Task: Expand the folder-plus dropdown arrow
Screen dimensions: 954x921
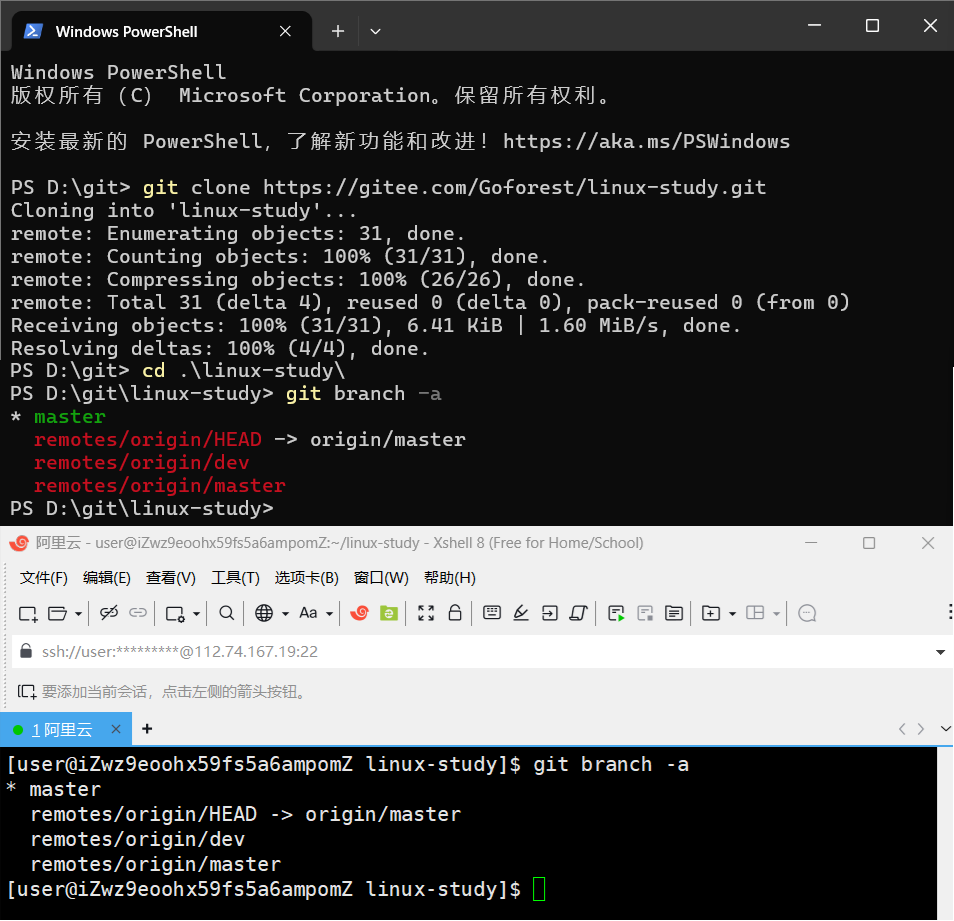Action: click(x=733, y=614)
